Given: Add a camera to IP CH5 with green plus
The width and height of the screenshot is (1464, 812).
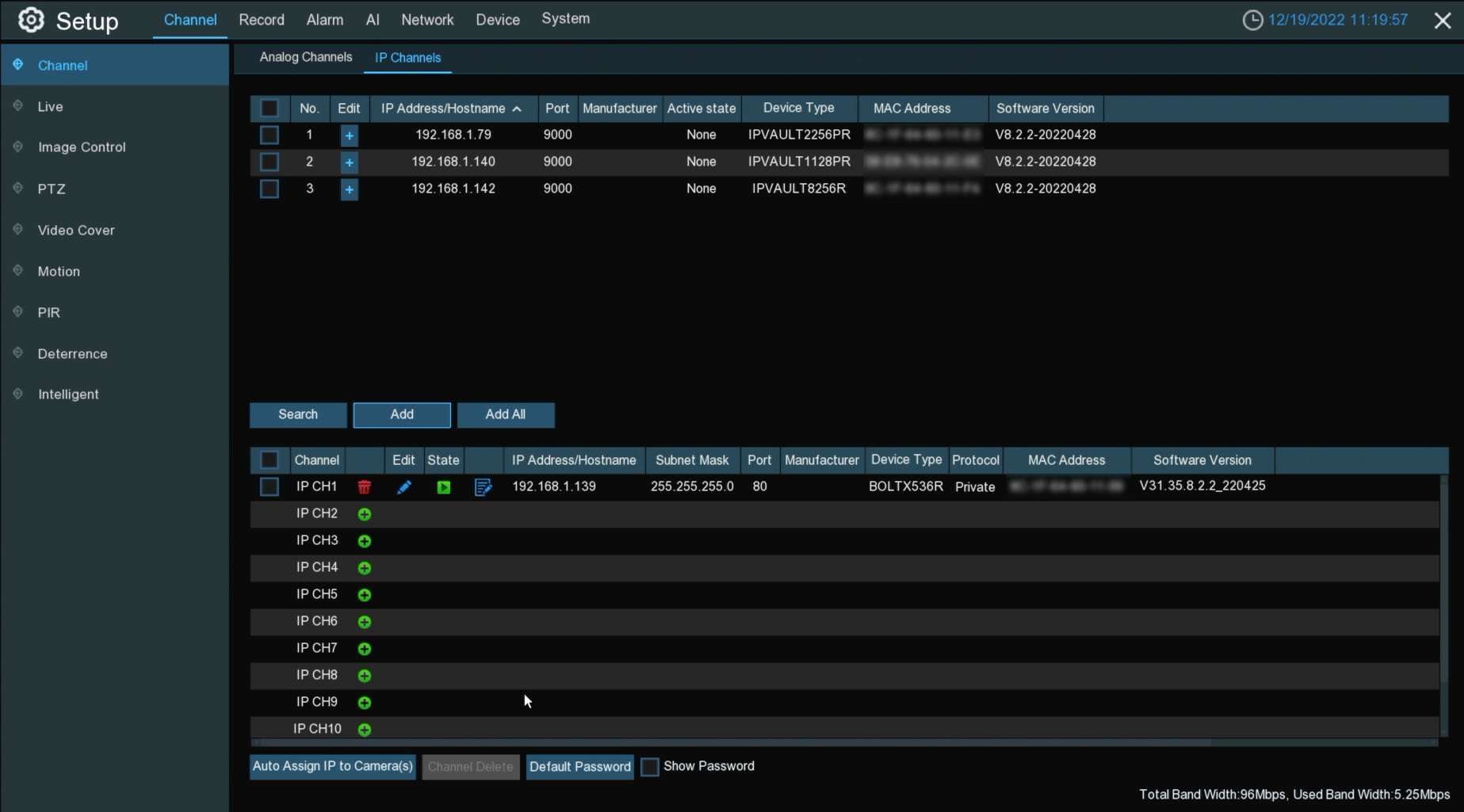Looking at the screenshot, I should 365,595.
